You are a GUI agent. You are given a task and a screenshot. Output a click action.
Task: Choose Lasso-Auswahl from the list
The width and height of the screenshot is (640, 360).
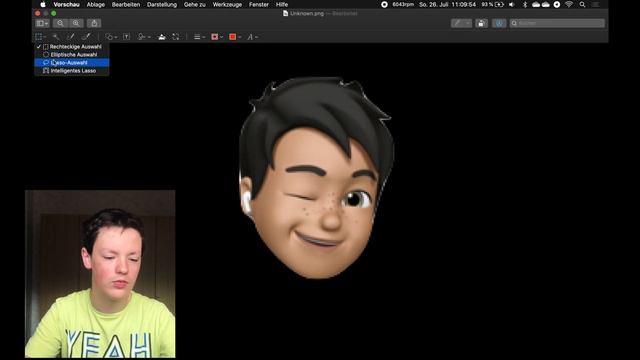(x=72, y=62)
